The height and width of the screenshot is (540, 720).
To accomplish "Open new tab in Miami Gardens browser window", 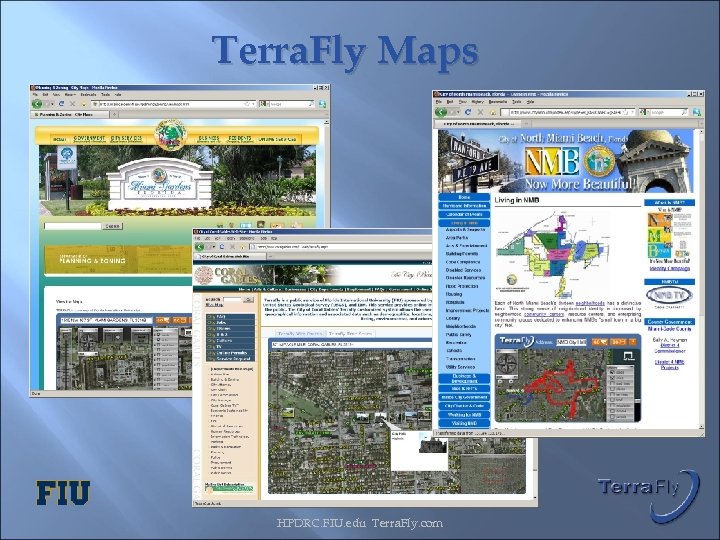I will coord(114,114).
